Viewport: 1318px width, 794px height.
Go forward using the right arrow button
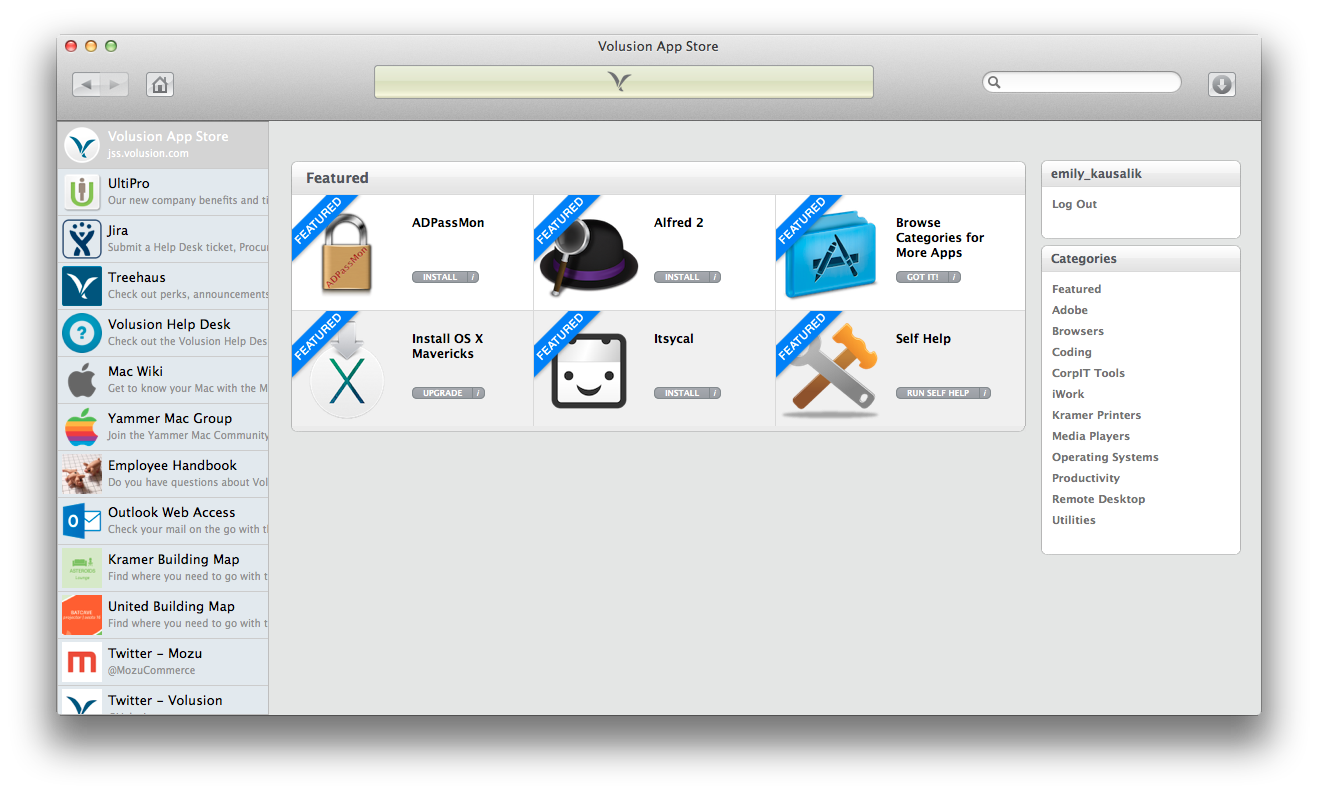[114, 85]
